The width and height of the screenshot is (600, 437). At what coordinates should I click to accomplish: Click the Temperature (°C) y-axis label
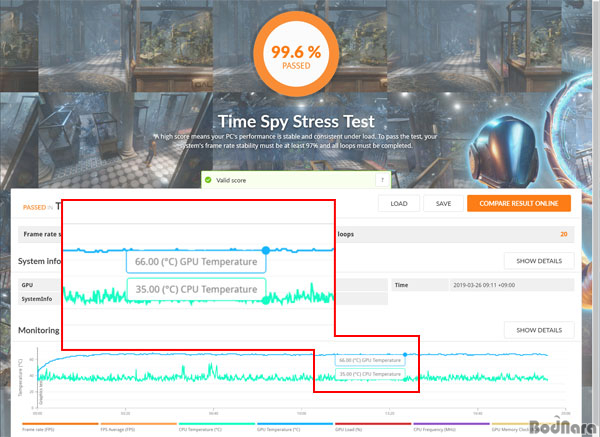coord(21,377)
